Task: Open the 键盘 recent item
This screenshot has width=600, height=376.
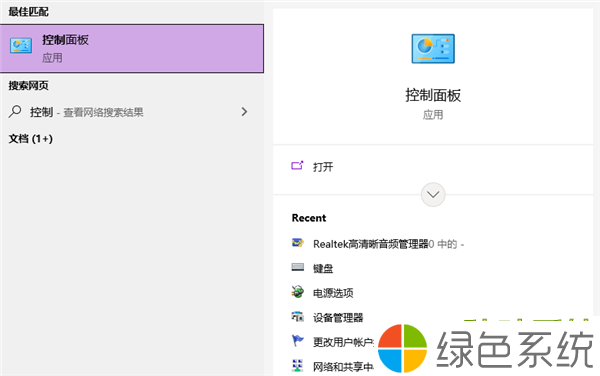Action: 323,269
